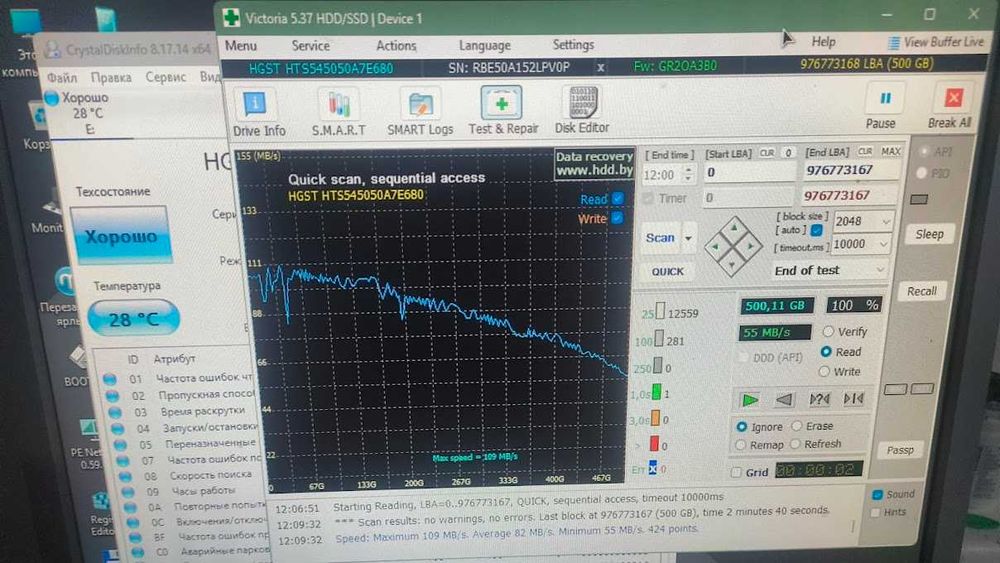The width and height of the screenshot is (1000, 563).
Task: Open the timeout 10000 dropdown
Action: (x=883, y=244)
